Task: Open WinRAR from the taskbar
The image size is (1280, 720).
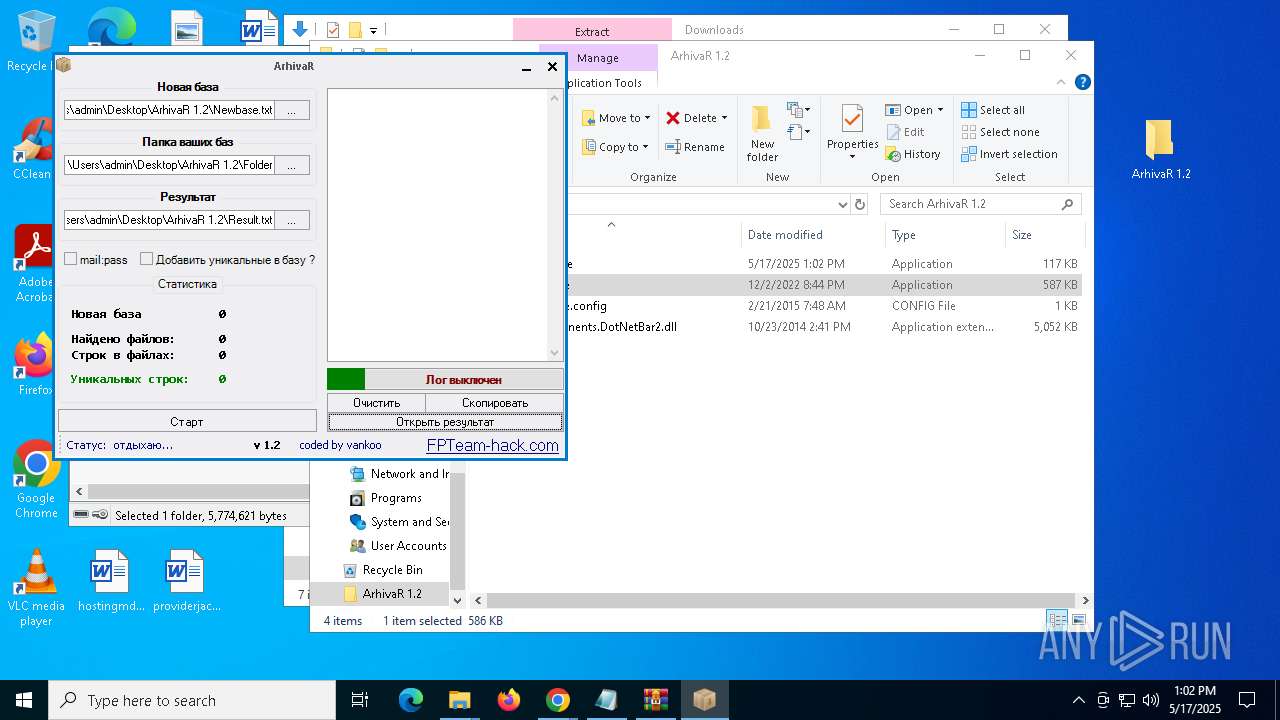Action: pyautogui.click(x=656, y=700)
